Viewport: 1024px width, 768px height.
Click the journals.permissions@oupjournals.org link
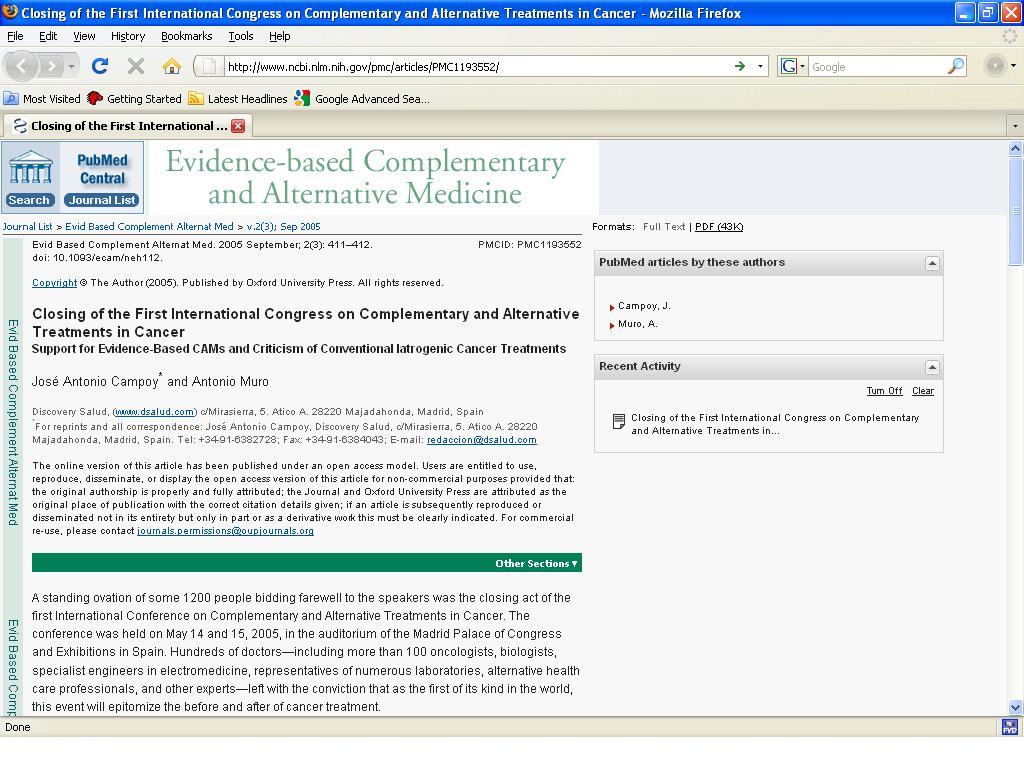[x=225, y=531]
